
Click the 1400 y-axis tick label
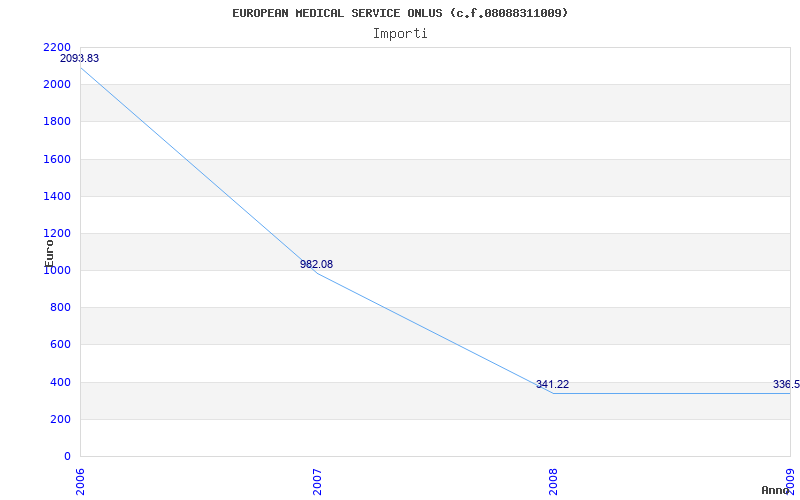point(57,196)
